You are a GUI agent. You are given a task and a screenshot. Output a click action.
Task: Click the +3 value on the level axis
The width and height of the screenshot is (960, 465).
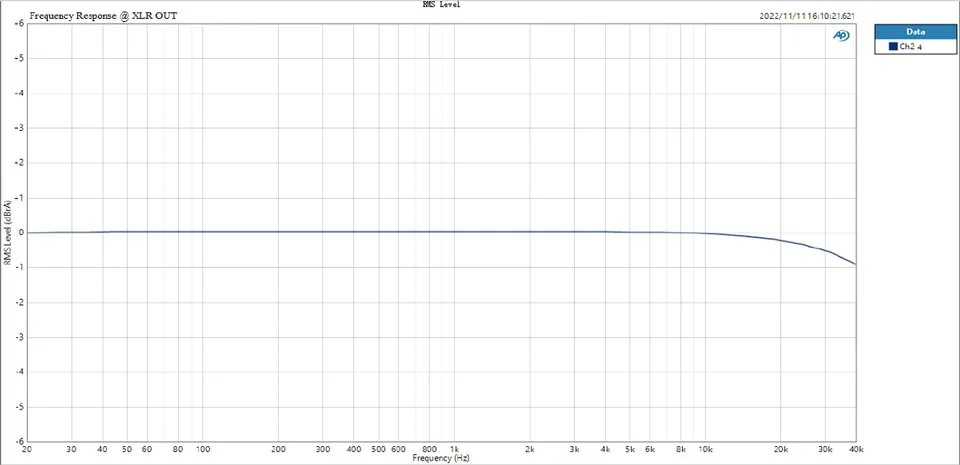(19, 128)
